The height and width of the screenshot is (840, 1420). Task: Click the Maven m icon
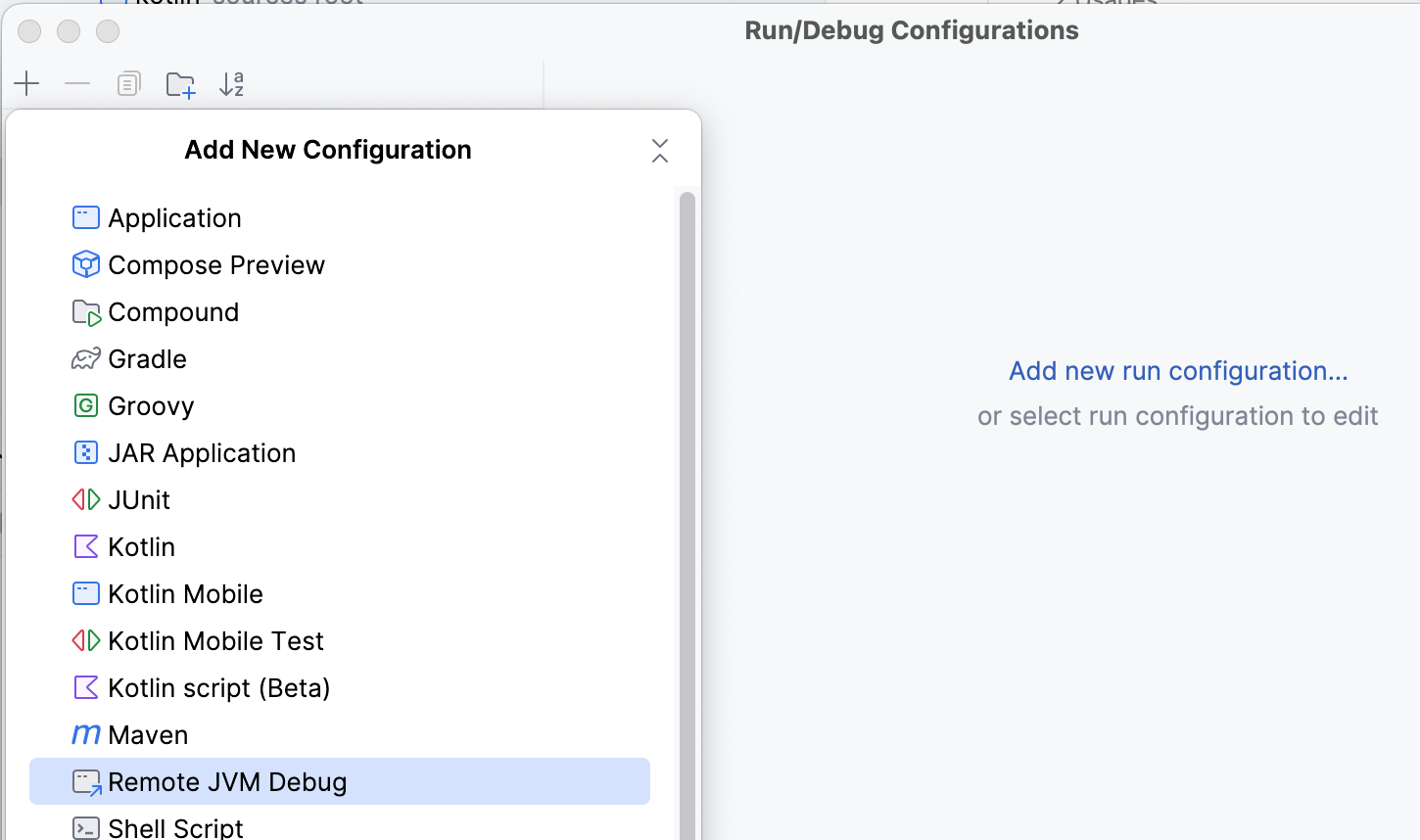[x=86, y=734]
